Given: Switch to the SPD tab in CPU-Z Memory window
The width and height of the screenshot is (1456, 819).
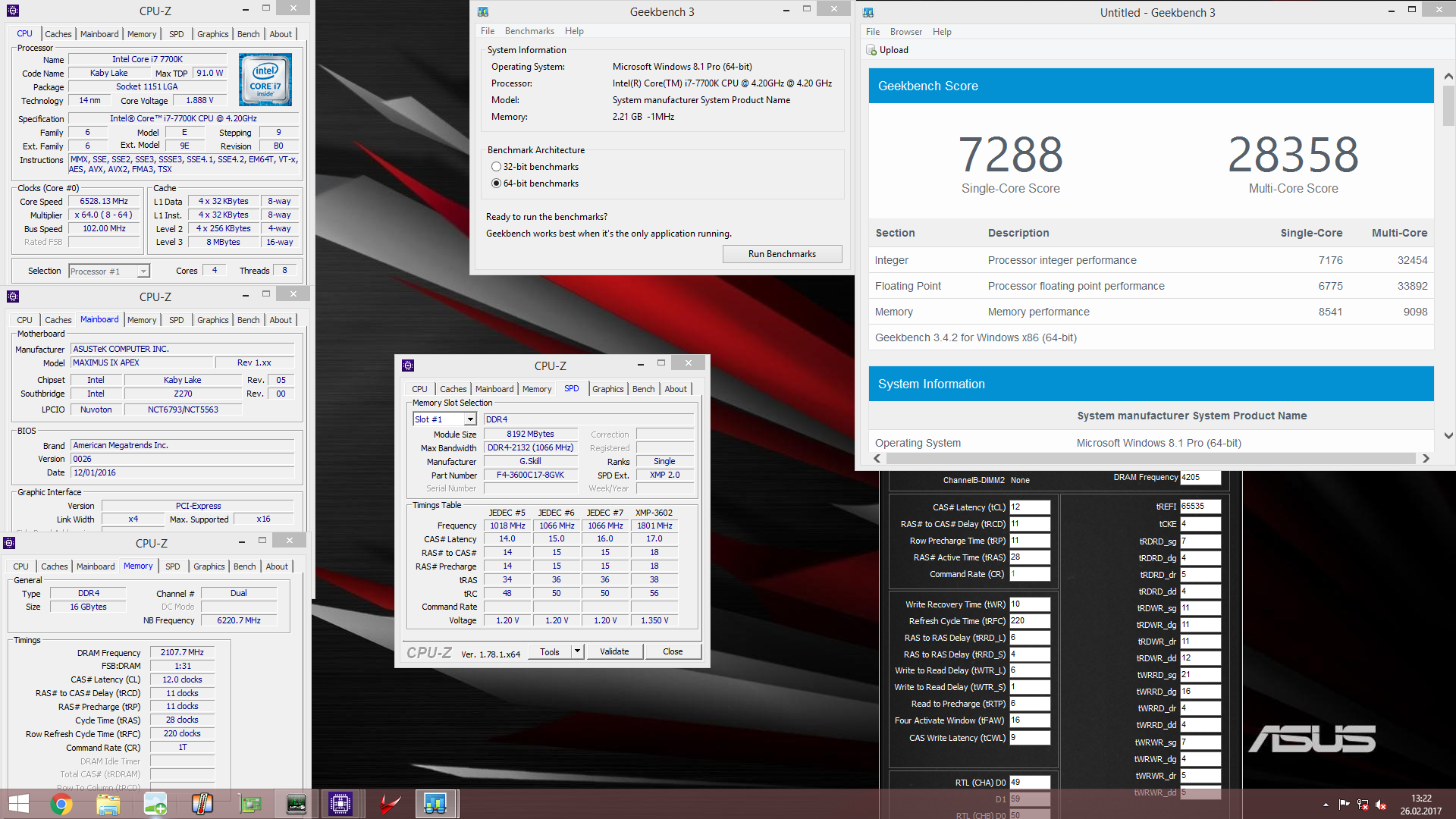Looking at the screenshot, I should (172, 566).
